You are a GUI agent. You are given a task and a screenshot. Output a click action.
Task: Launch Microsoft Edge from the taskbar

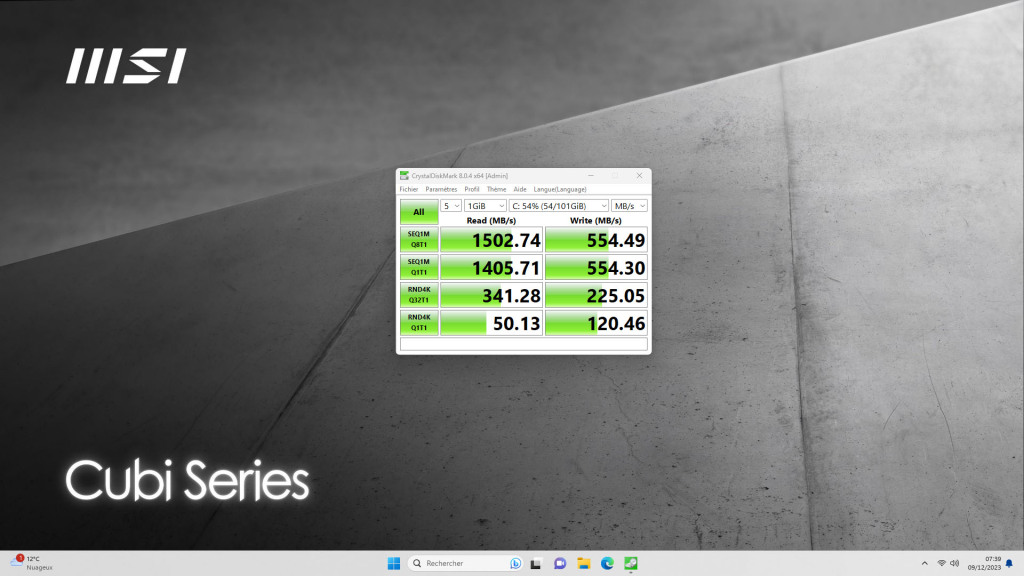pos(607,563)
